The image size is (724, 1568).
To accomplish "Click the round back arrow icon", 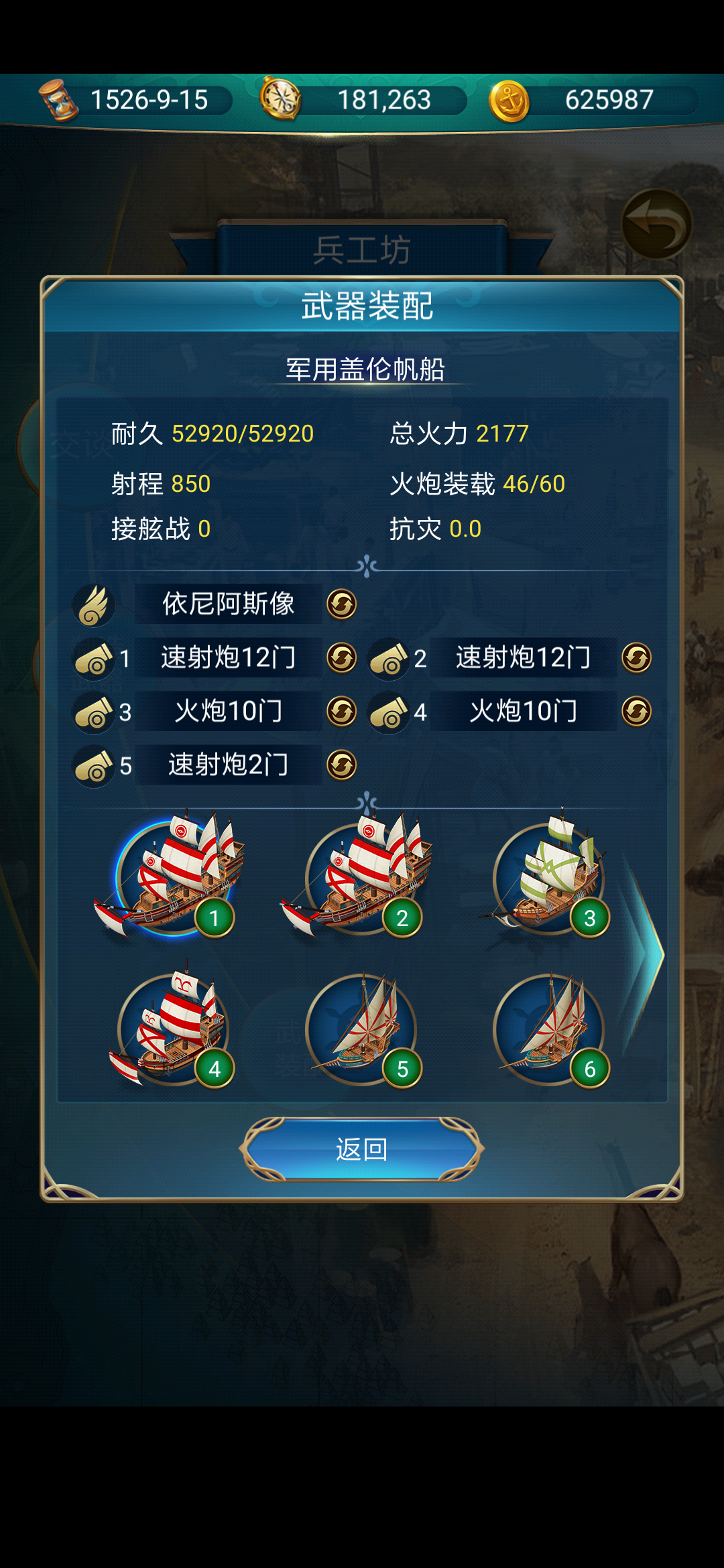I will point(657,224).
